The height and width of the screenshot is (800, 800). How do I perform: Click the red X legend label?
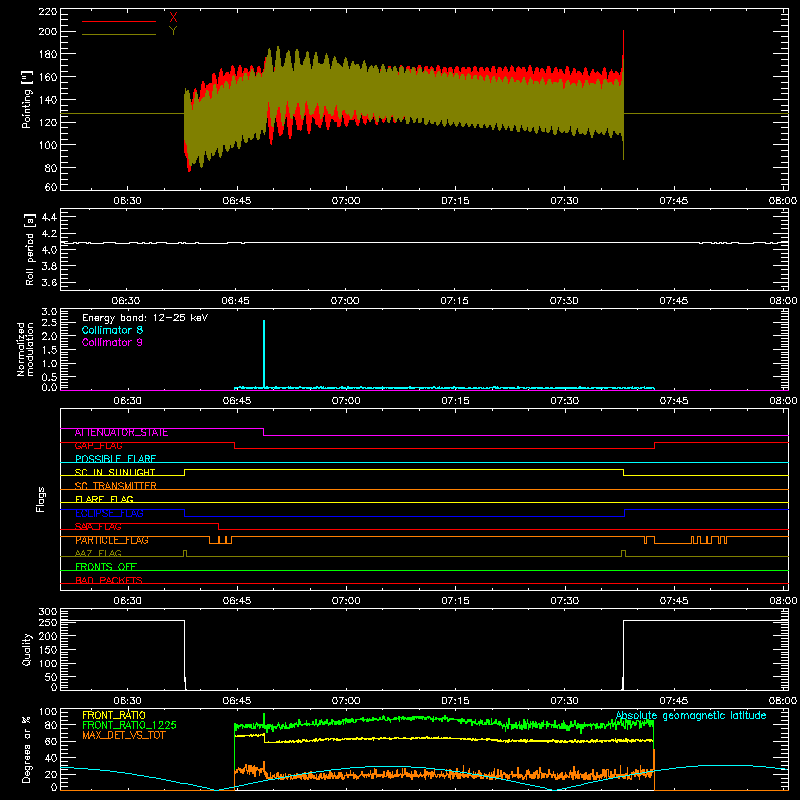click(173, 17)
